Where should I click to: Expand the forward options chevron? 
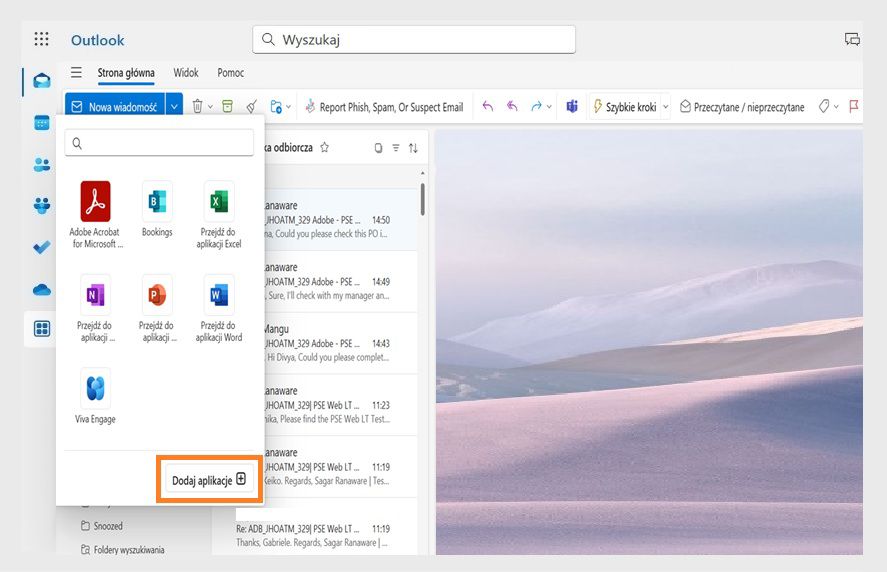tap(549, 107)
